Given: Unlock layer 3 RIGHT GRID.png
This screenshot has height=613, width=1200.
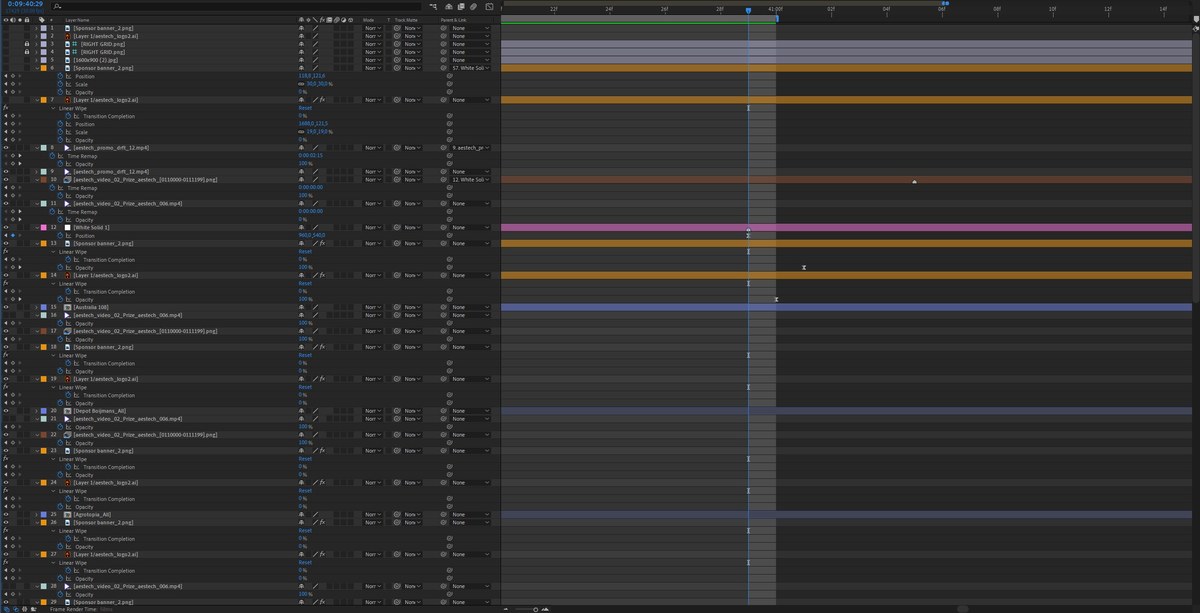Looking at the screenshot, I should point(26,44).
